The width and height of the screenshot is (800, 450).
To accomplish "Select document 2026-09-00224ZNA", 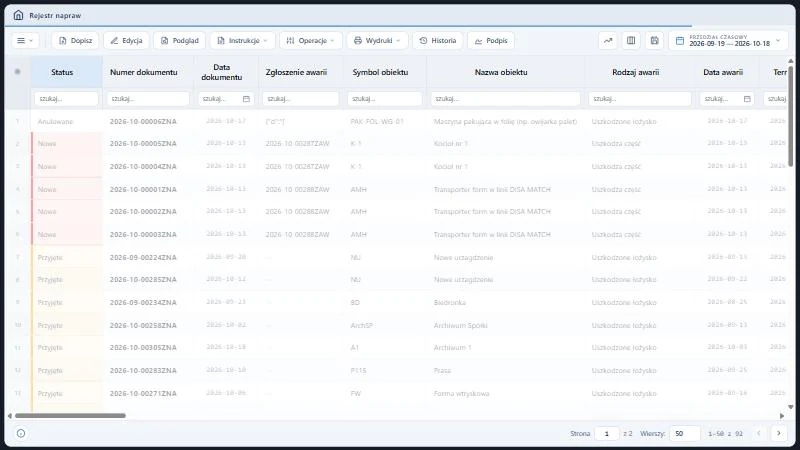I will click(143, 257).
